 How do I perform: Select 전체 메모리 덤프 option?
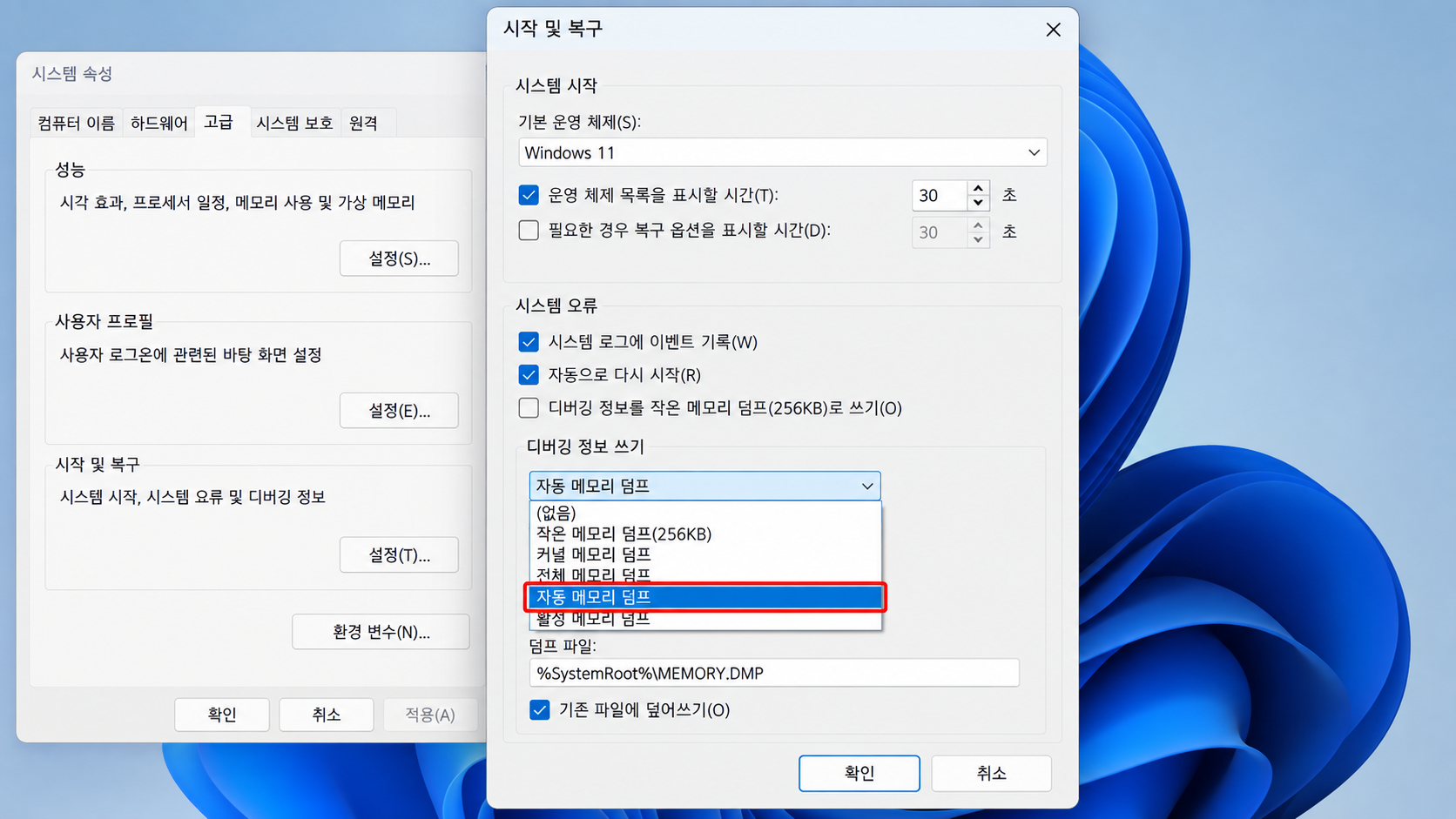click(705, 574)
